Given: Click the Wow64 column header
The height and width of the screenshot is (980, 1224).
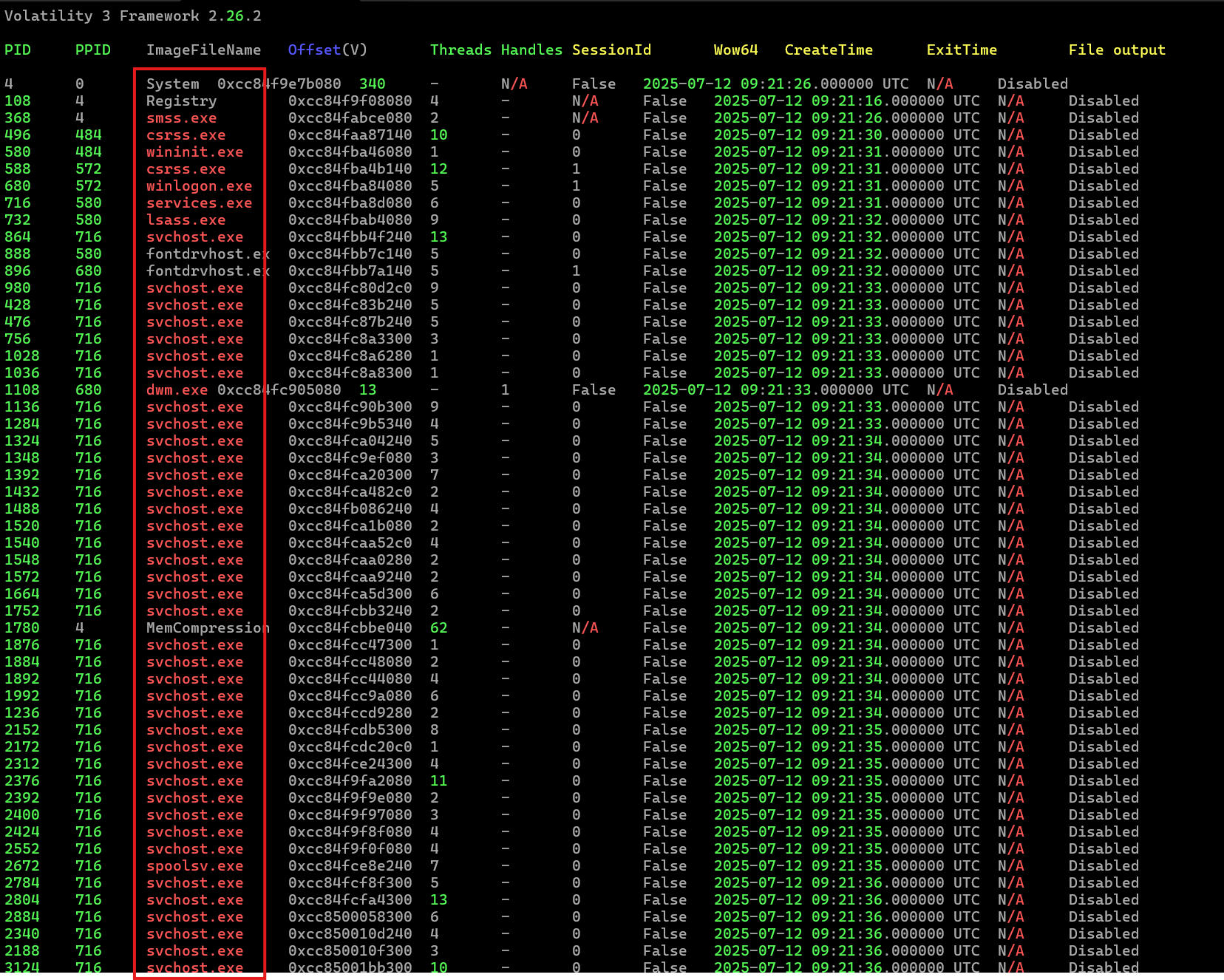Looking at the screenshot, I should coord(735,50).
